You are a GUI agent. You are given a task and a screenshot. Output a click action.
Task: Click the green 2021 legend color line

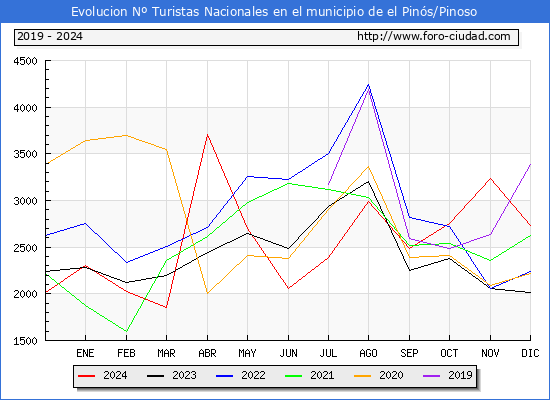point(294,376)
